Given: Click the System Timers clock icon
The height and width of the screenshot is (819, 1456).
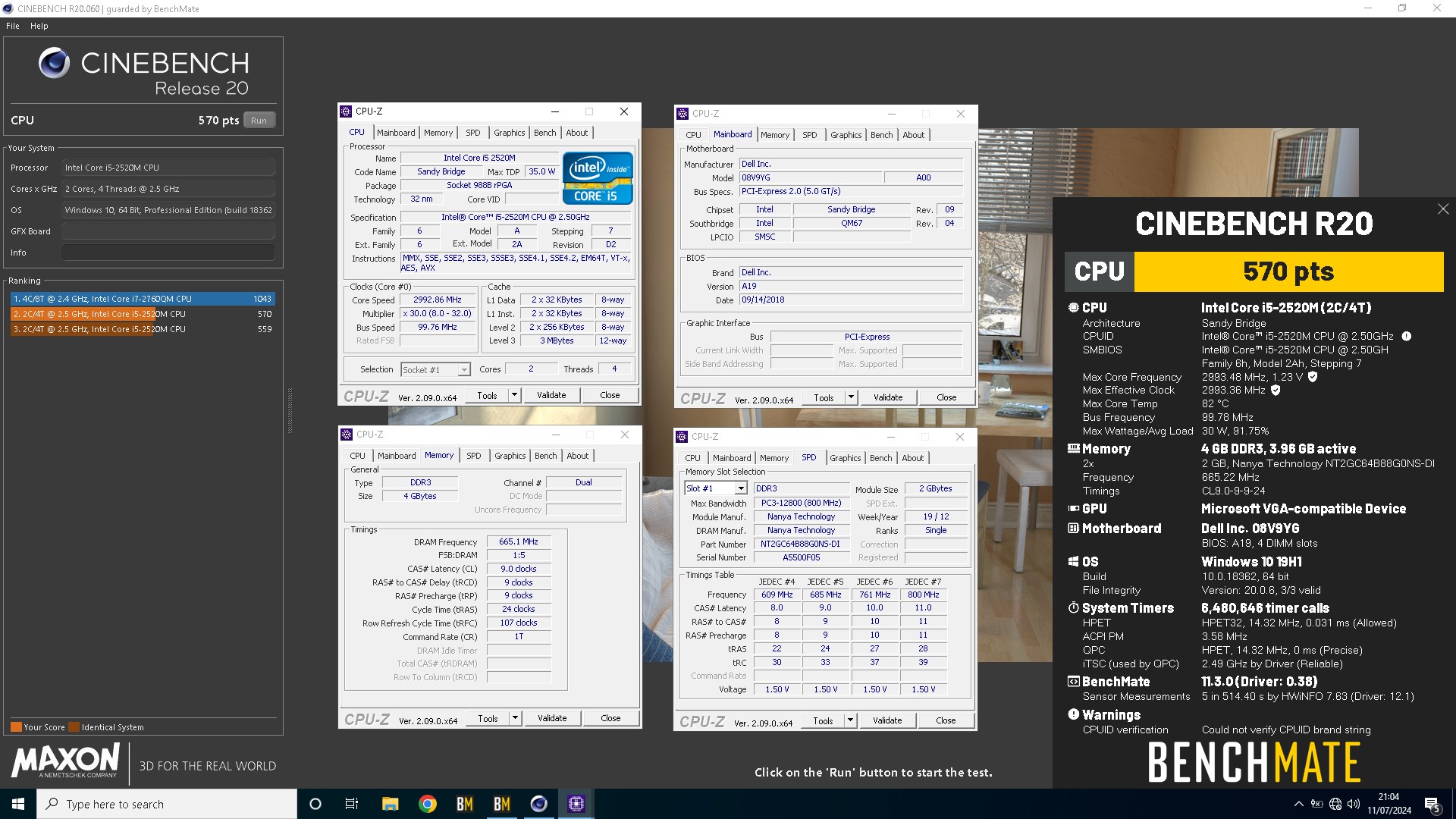Looking at the screenshot, I should [x=1073, y=608].
